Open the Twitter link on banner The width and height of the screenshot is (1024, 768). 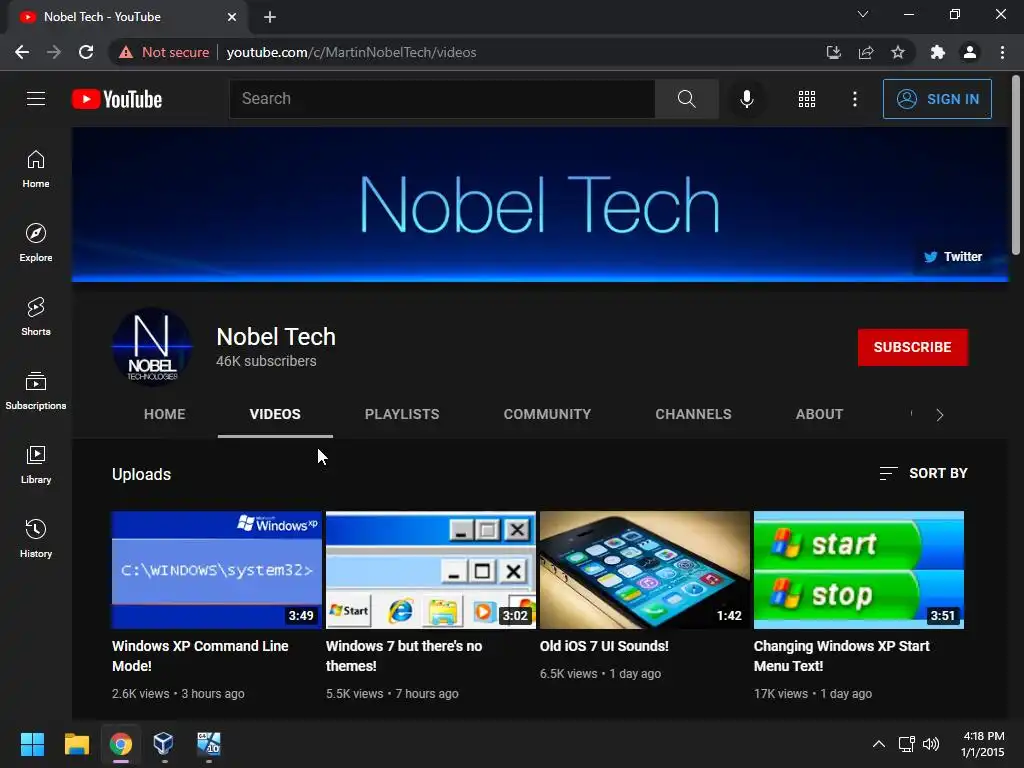click(953, 257)
